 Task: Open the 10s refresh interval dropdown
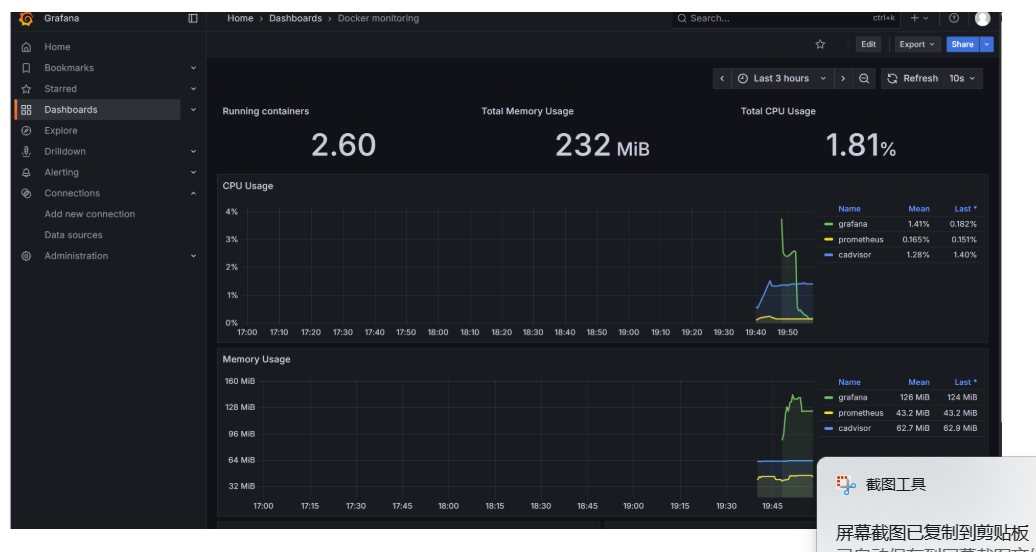click(x=963, y=78)
